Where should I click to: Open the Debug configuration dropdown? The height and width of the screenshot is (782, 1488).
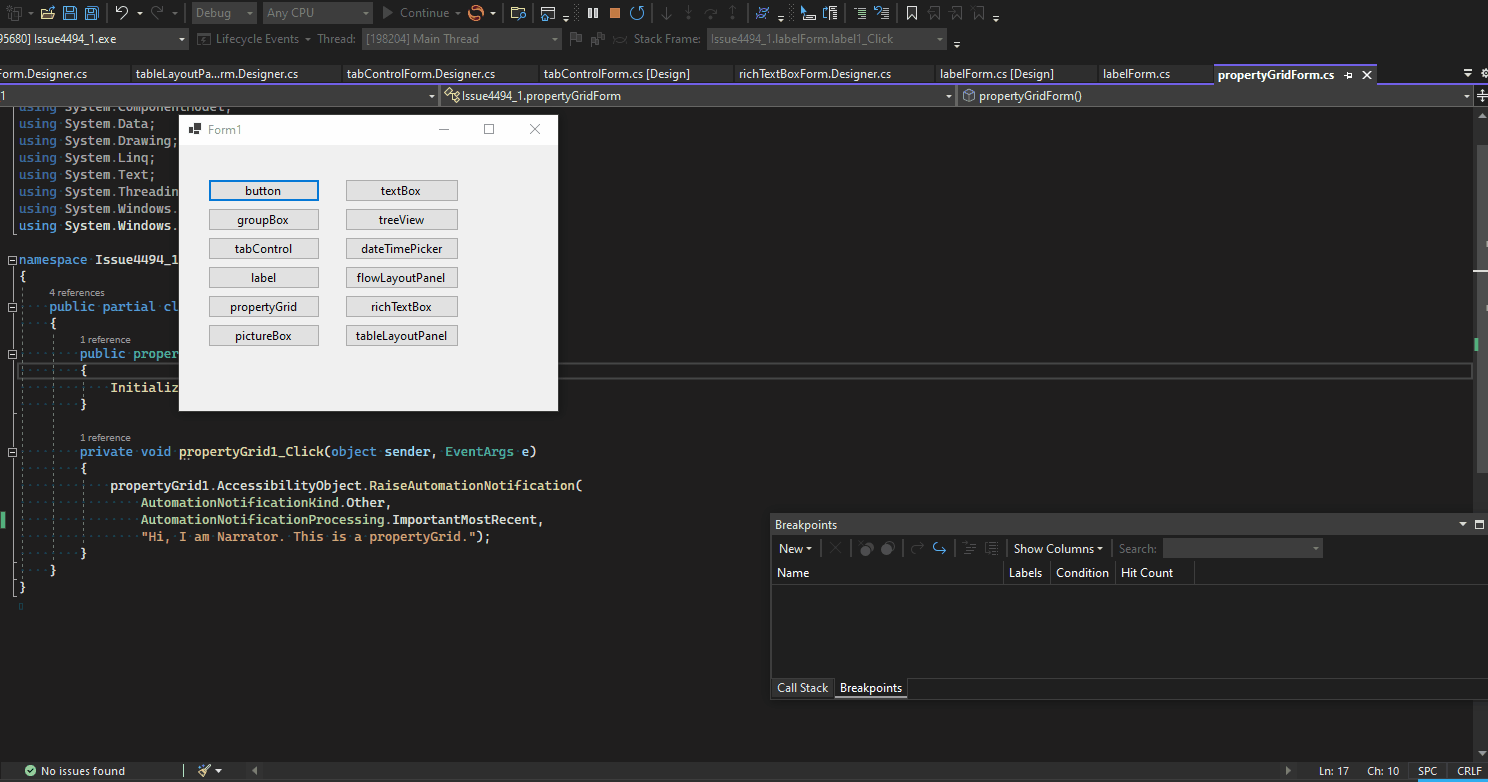coord(225,13)
